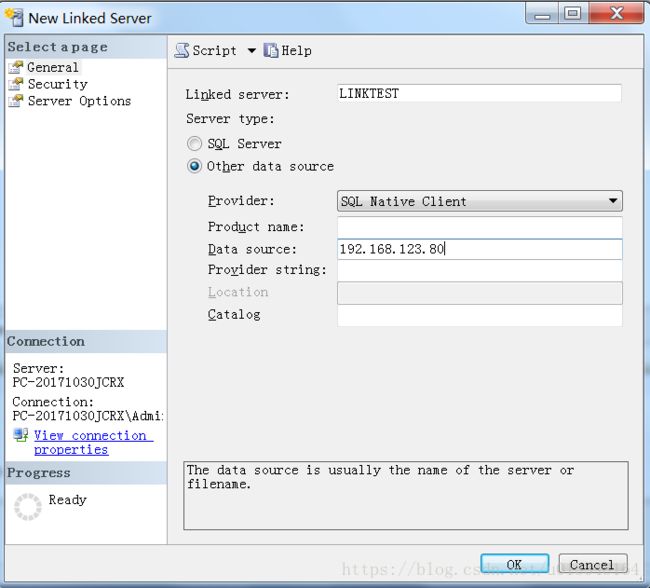Switch to Server Options page
Viewport: 650px width, 588px height.
click(x=79, y=101)
